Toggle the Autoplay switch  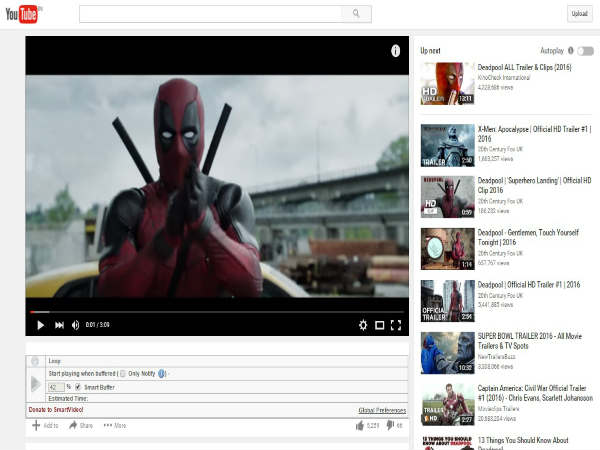pos(585,50)
